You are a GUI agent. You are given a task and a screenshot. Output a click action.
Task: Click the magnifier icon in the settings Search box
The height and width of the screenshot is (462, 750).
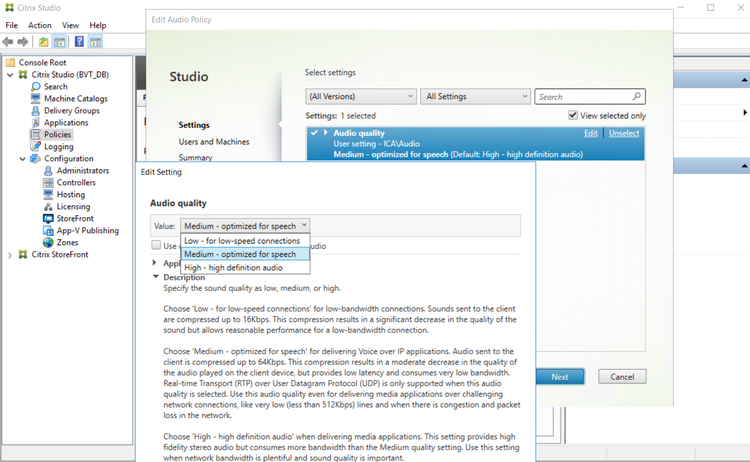[x=637, y=96]
